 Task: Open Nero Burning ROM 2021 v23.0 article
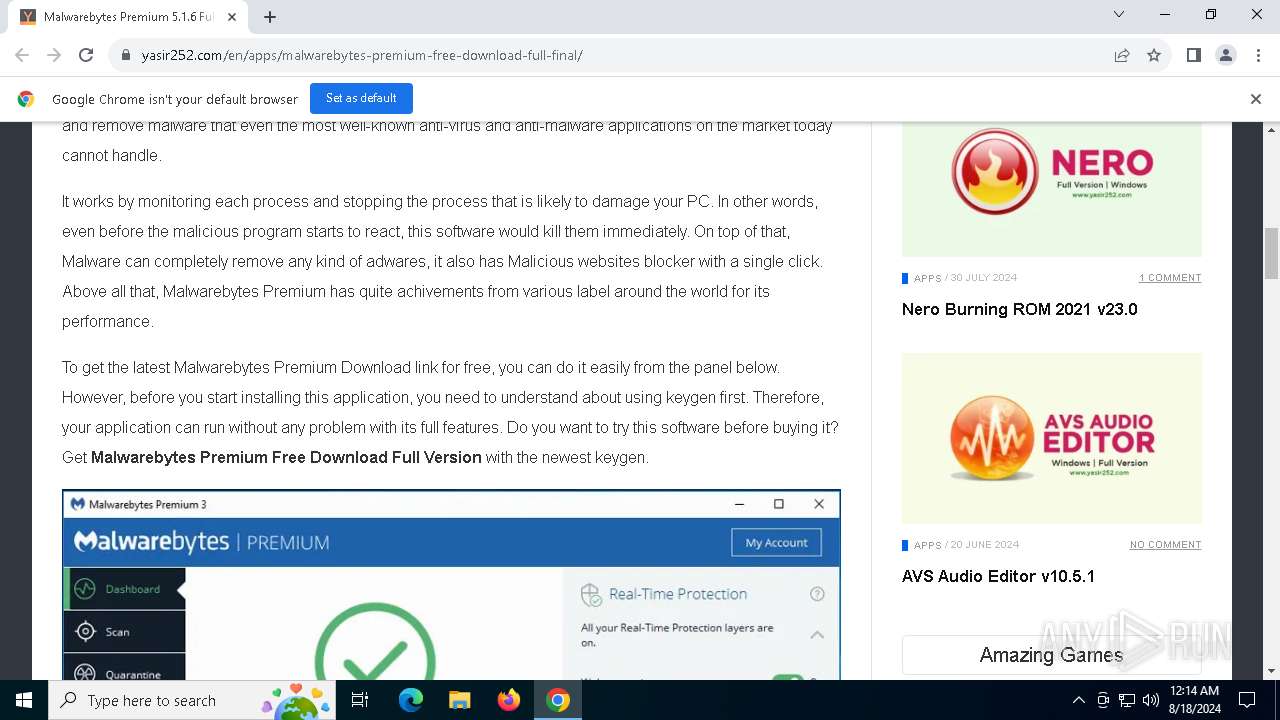pyautogui.click(x=1019, y=309)
